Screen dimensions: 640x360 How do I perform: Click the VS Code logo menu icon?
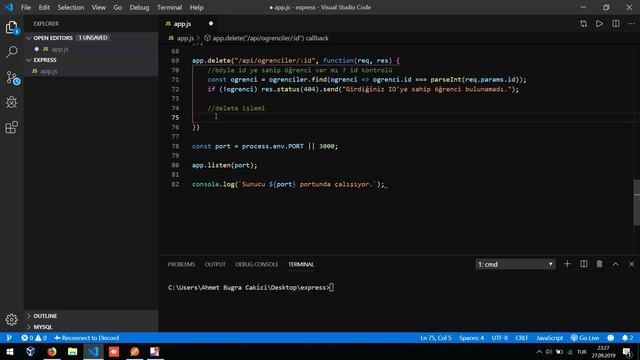coord(9,7)
